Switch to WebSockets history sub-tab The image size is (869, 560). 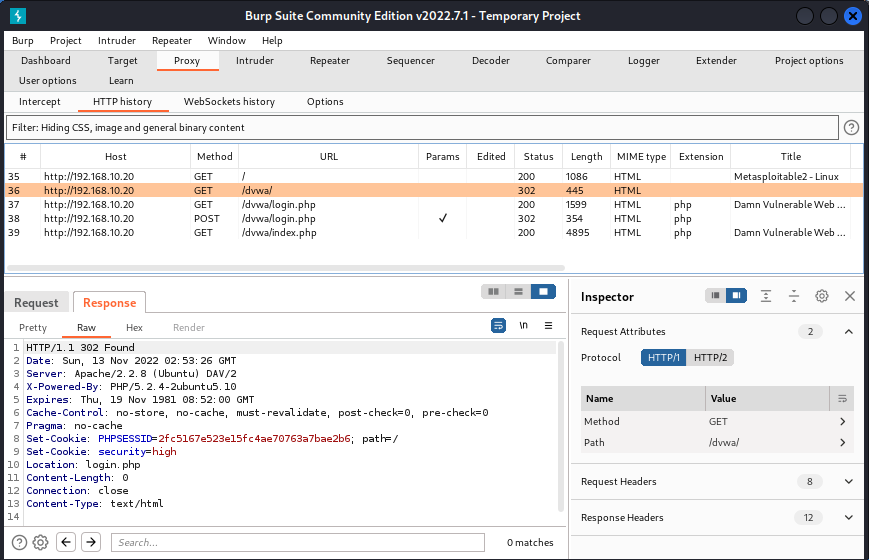click(x=229, y=101)
